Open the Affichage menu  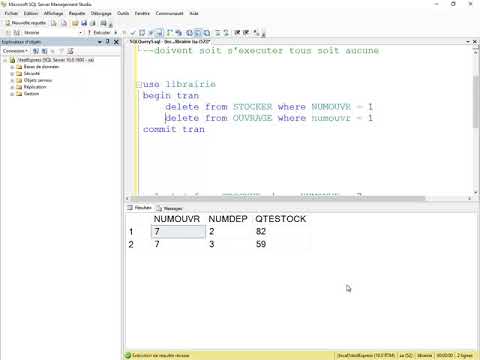(53, 13)
